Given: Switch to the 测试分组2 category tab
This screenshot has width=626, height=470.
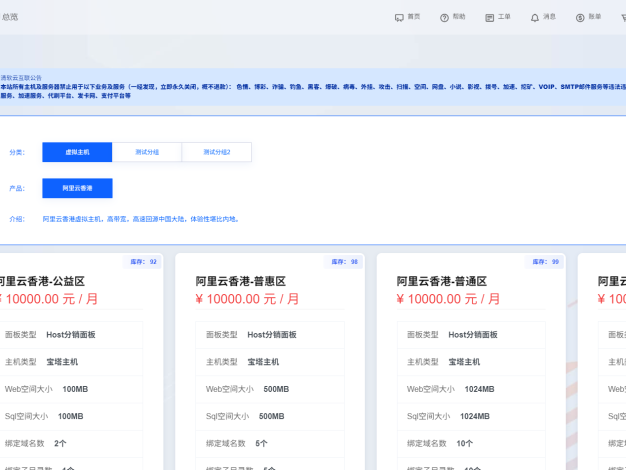Looking at the screenshot, I should pos(217,152).
